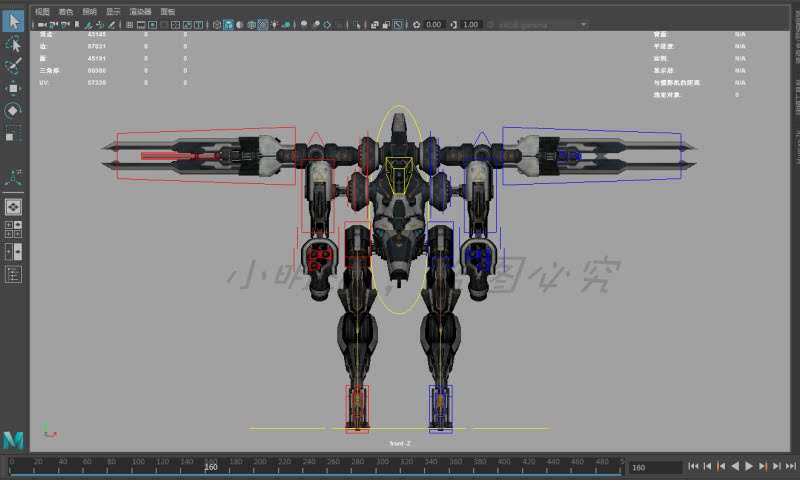Viewport: 800px width, 480px height.
Task: Click the gamma value field 1.00
Action: click(x=471, y=24)
